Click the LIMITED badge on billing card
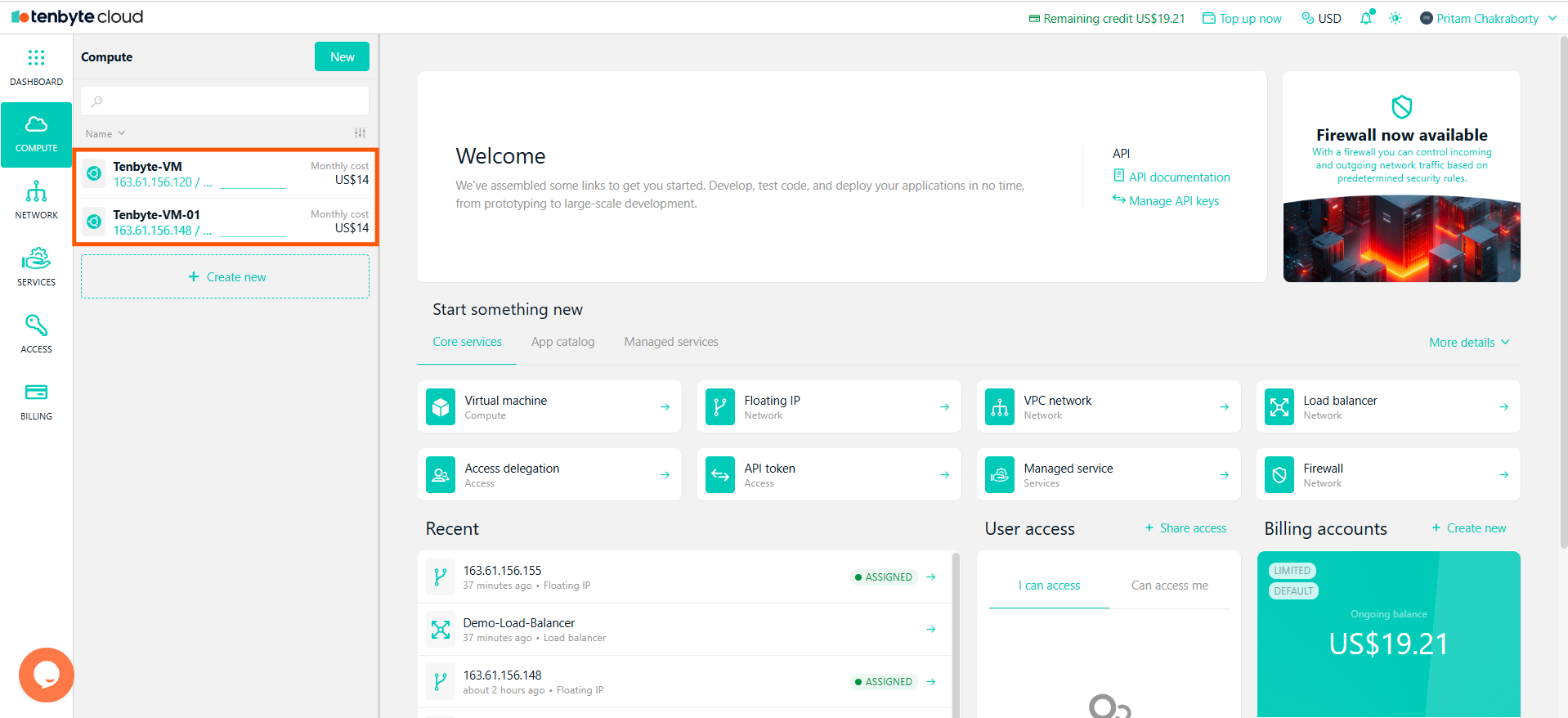This screenshot has height=718, width=1568. pos(1292,570)
